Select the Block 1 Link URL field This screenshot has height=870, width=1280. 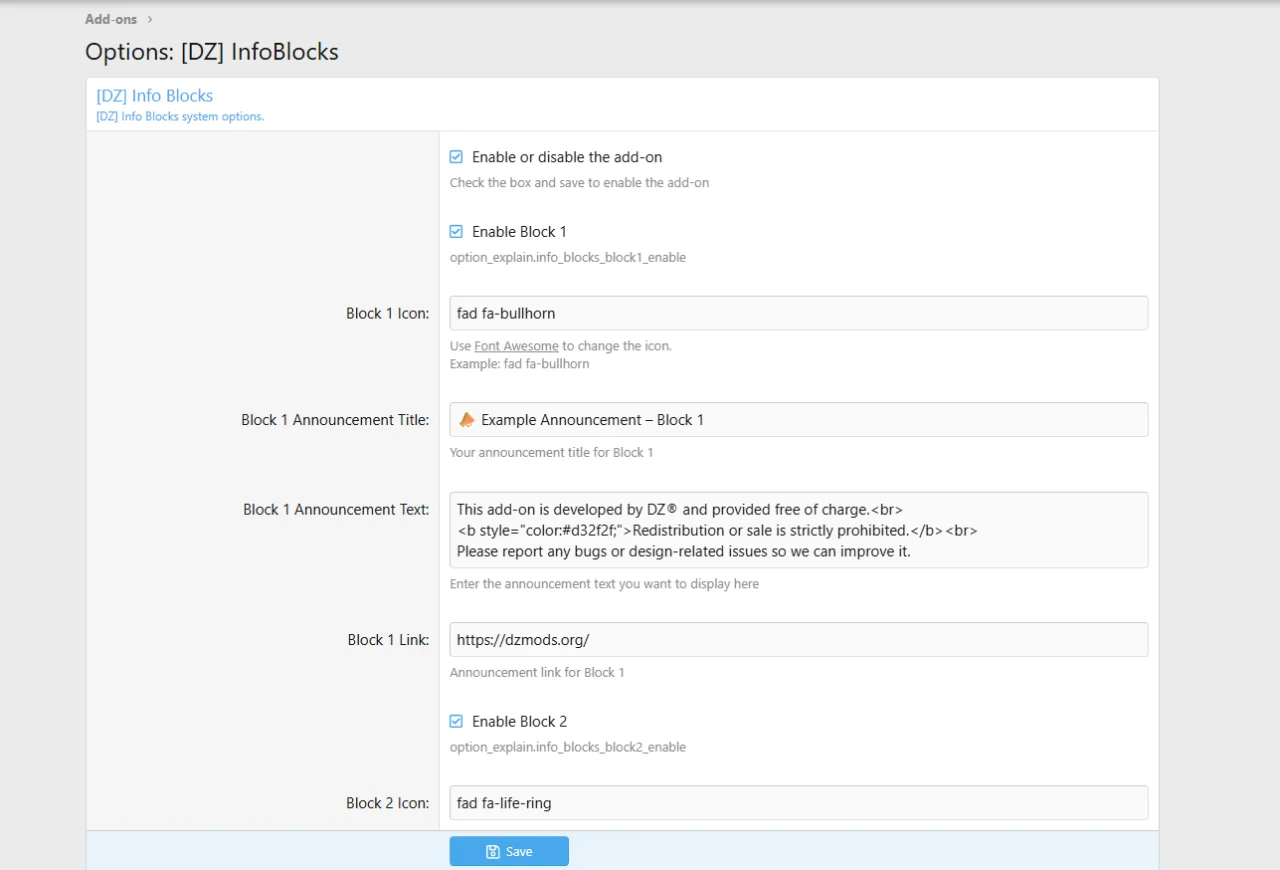click(798, 640)
